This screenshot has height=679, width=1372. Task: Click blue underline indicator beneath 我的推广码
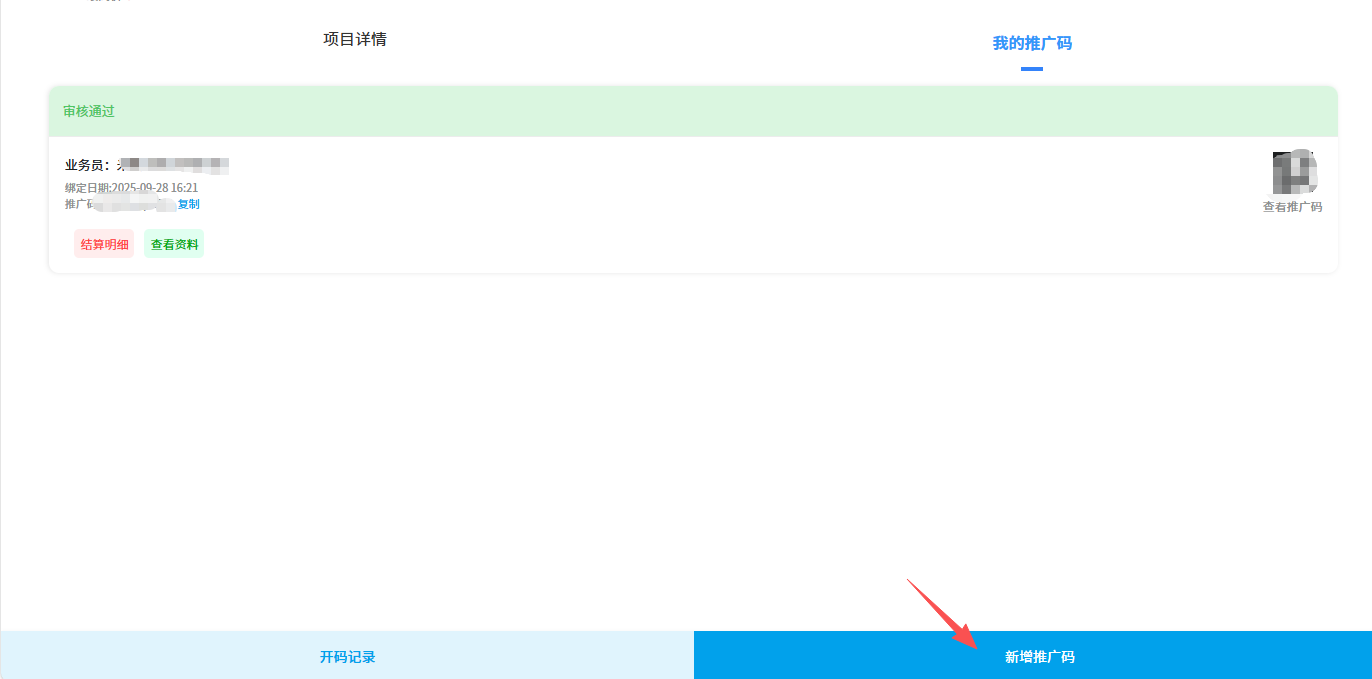point(1031,69)
